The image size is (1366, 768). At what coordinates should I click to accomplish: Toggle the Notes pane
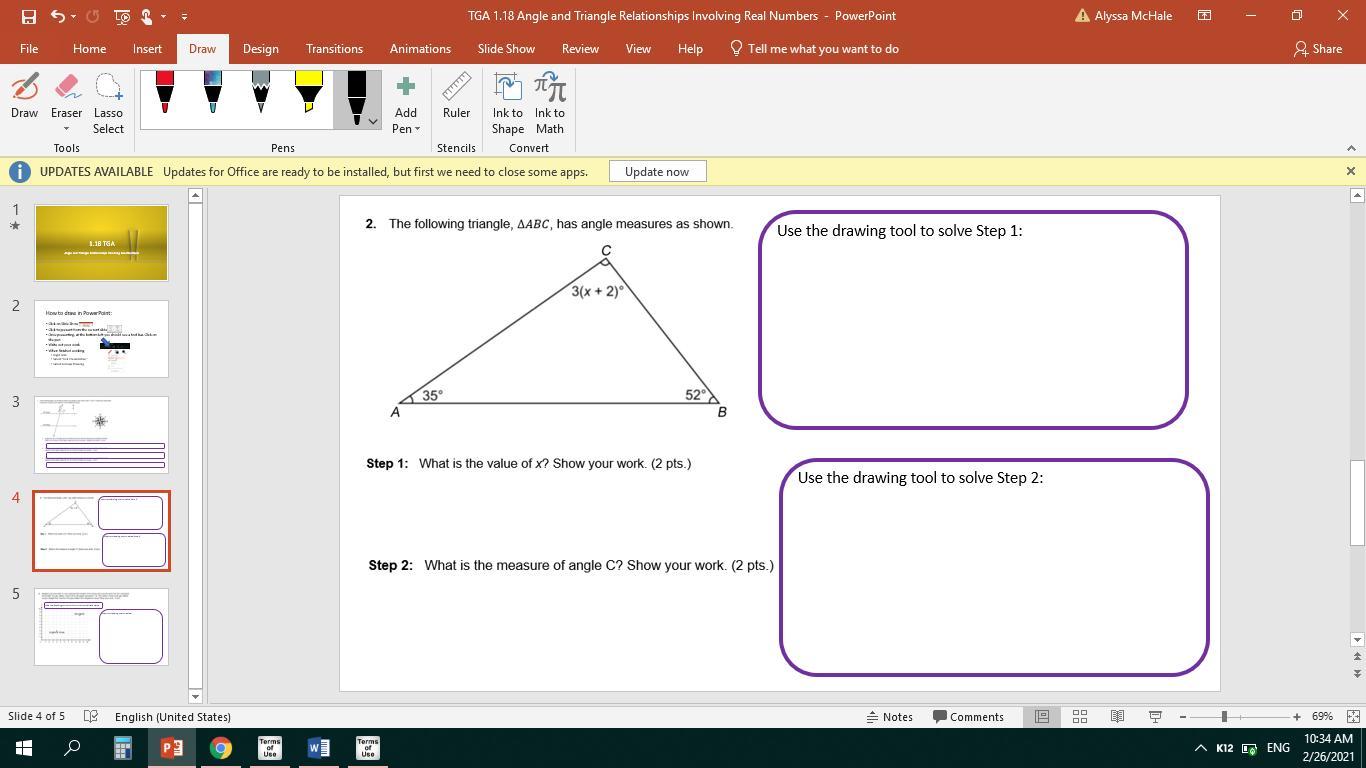coord(889,717)
